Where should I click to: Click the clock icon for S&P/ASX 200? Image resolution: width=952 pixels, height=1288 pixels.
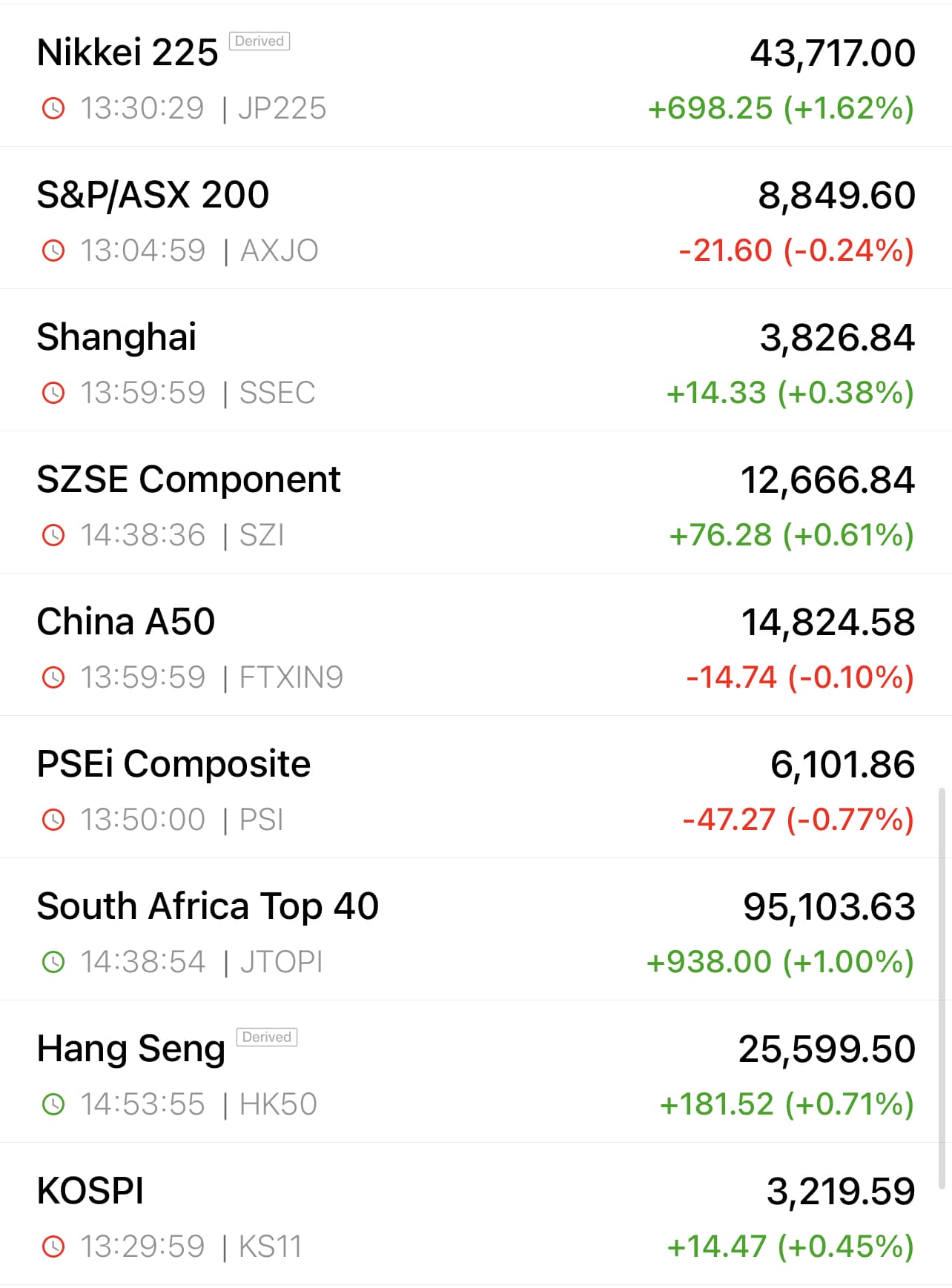(x=53, y=250)
